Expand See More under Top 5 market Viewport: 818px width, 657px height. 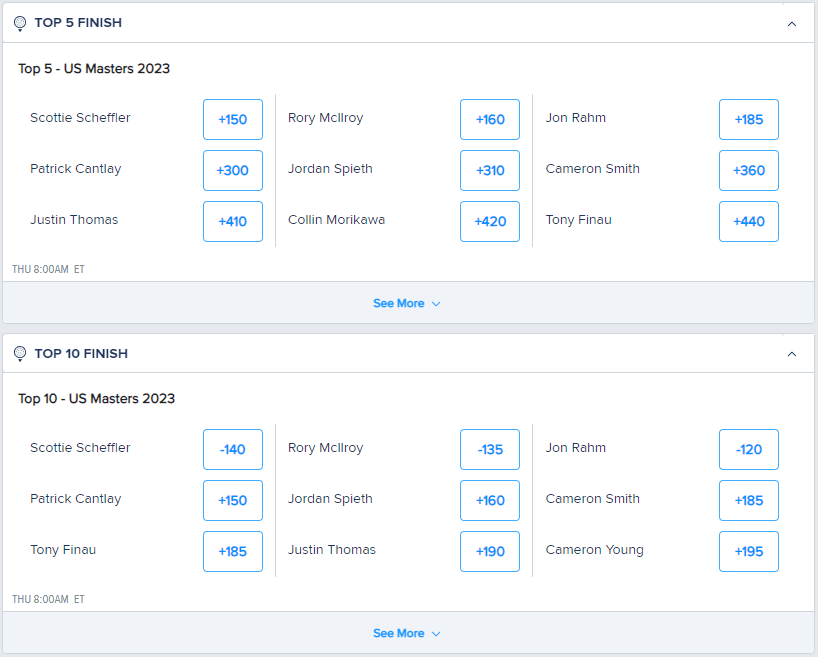407,303
